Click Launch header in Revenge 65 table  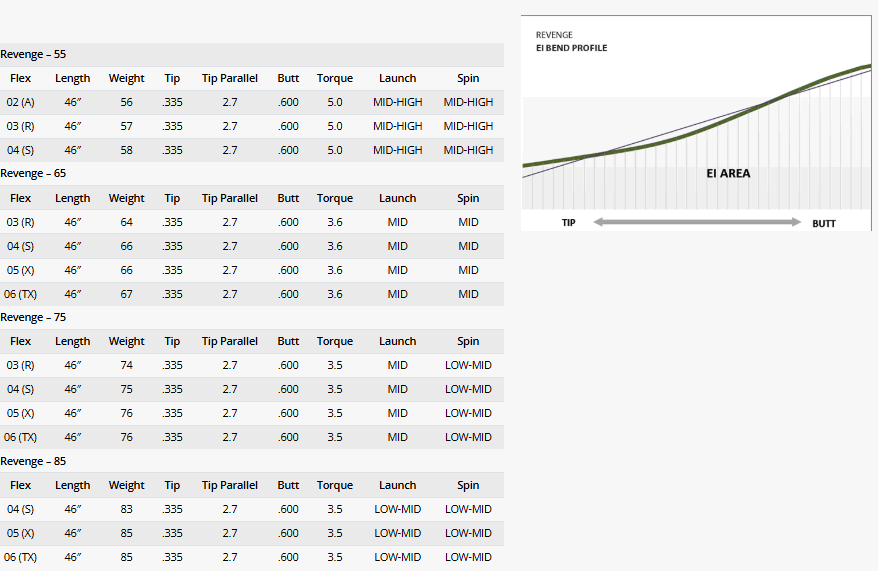(398, 198)
